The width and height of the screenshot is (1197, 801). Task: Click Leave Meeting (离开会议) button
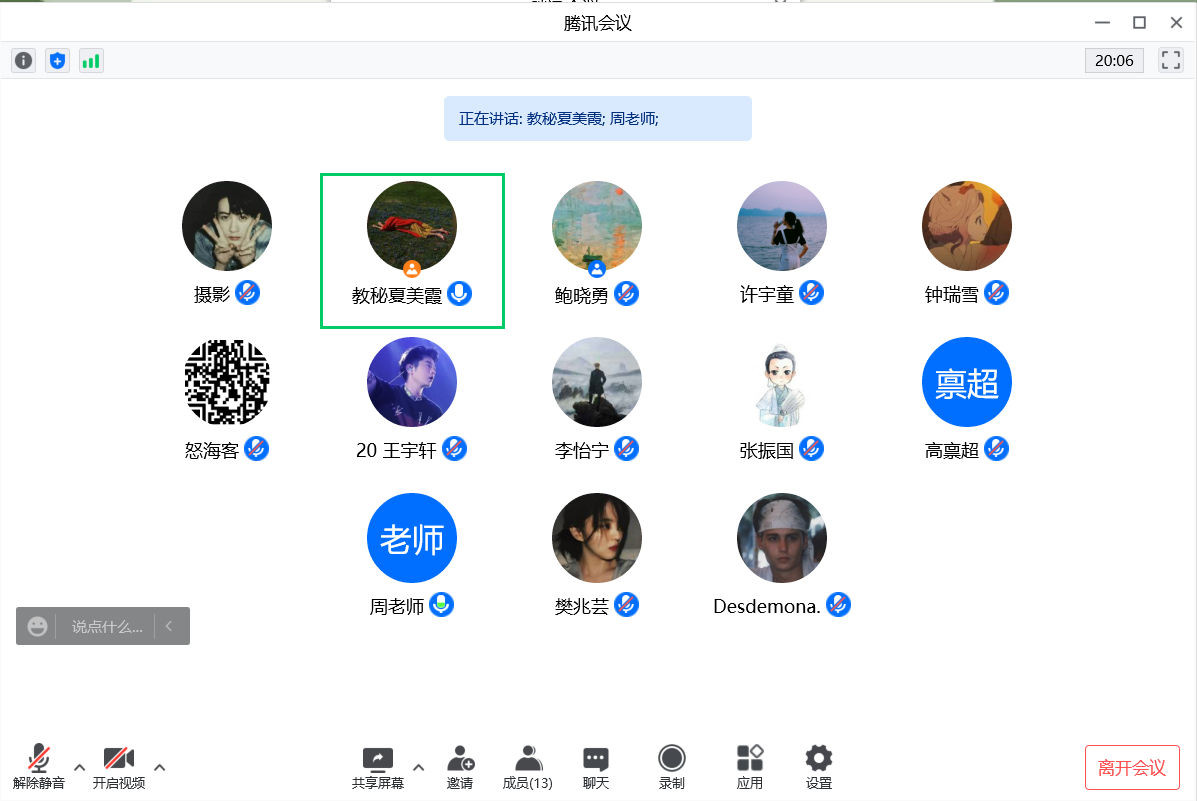point(1132,768)
